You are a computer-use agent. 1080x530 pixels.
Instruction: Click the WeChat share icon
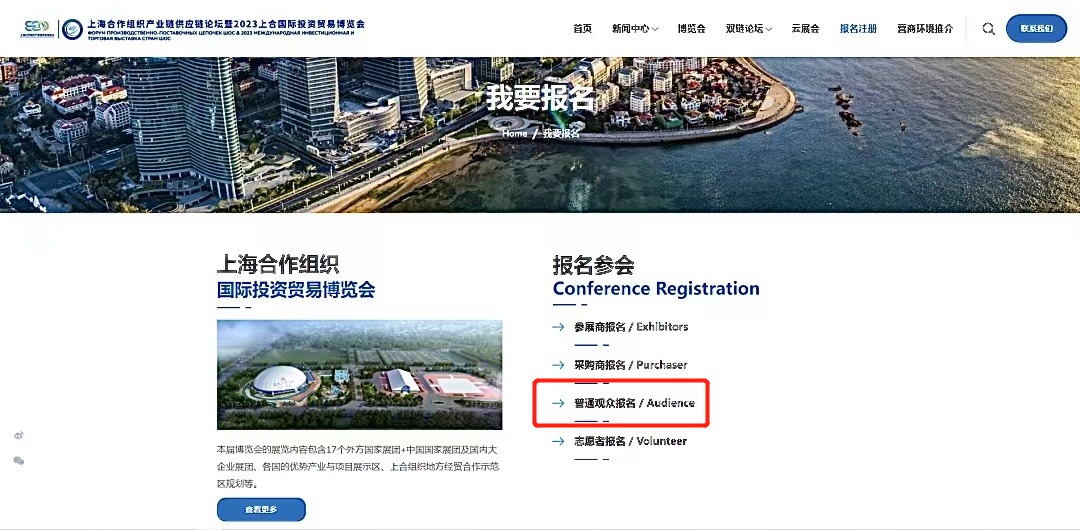tap(19, 460)
